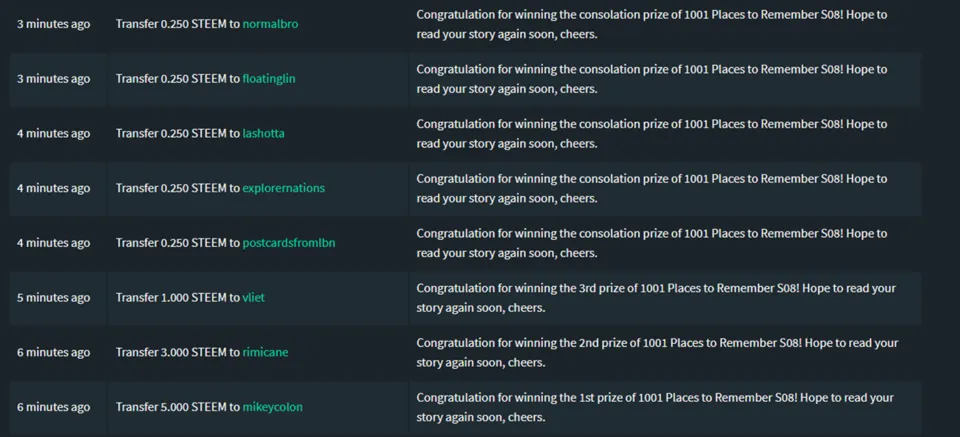Select the consolation memo in floatinglin's row
The height and width of the screenshot is (437, 960).
(x=651, y=79)
